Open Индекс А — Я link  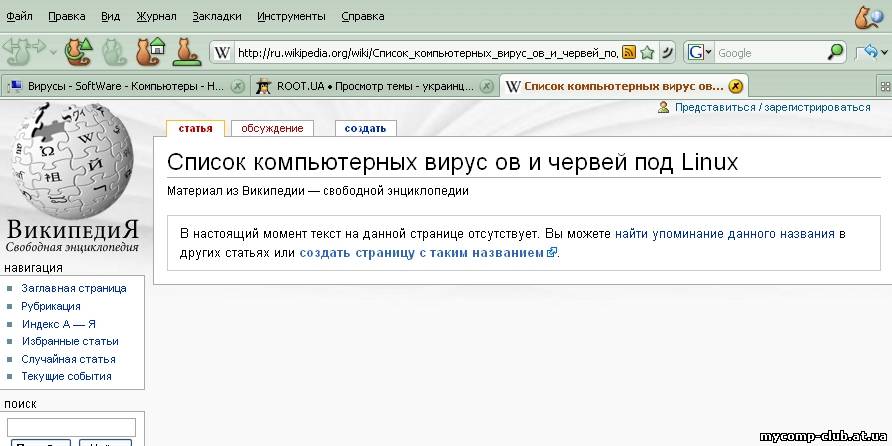click(59, 324)
